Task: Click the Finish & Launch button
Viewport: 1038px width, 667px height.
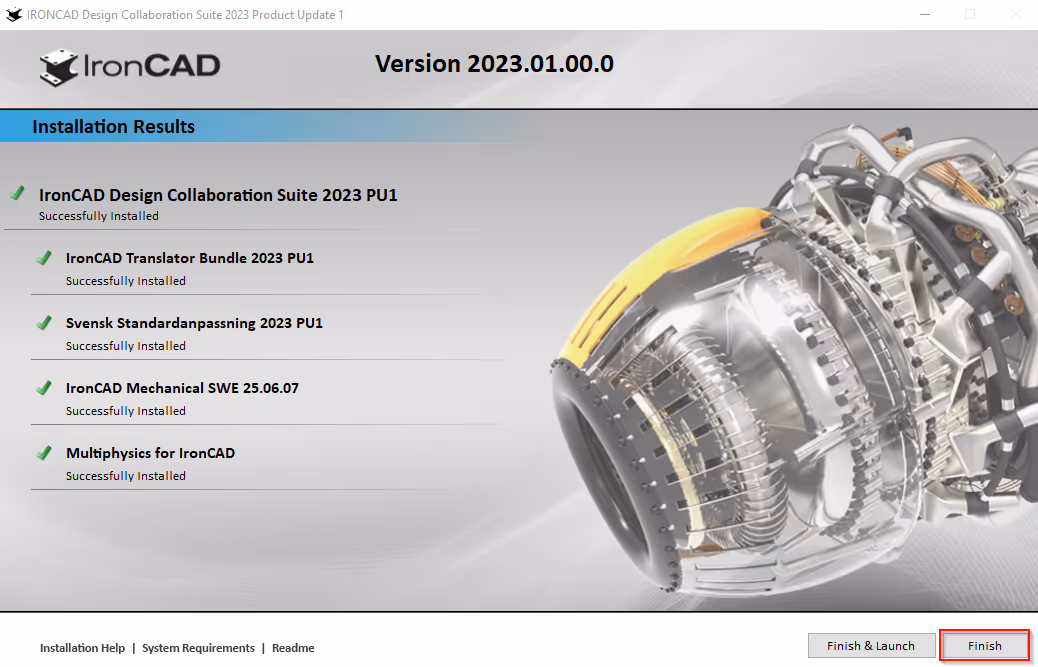Action: [871, 646]
